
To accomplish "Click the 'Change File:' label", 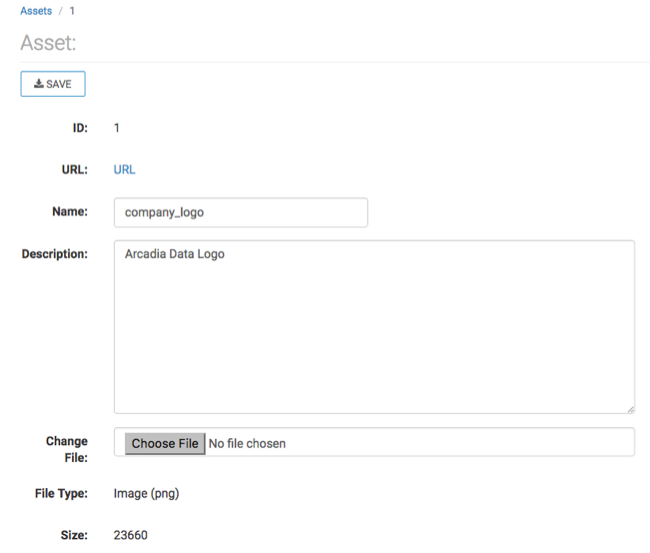I will (x=67, y=449).
